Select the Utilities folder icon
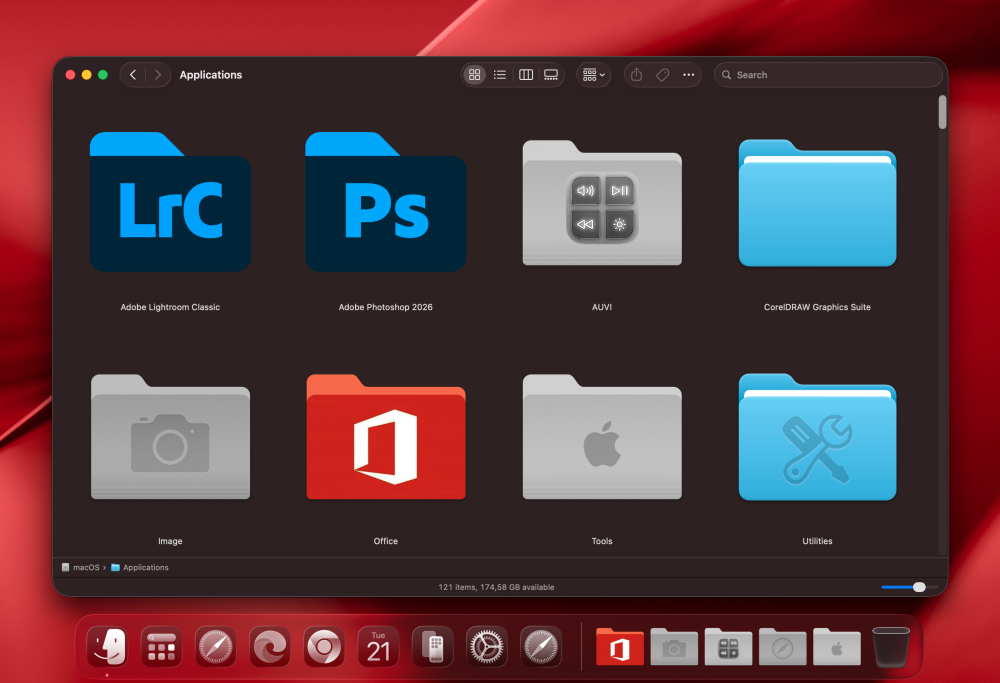 pyautogui.click(x=818, y=437)
